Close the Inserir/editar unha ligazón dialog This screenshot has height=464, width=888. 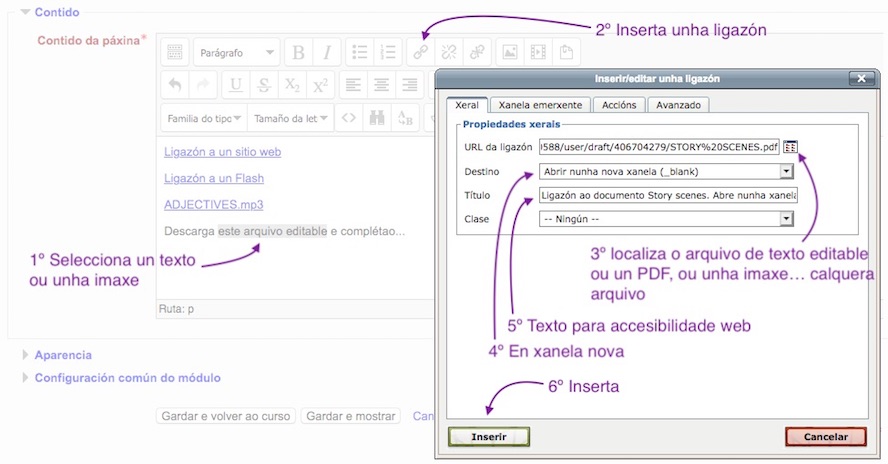click(x=861, y=78)
